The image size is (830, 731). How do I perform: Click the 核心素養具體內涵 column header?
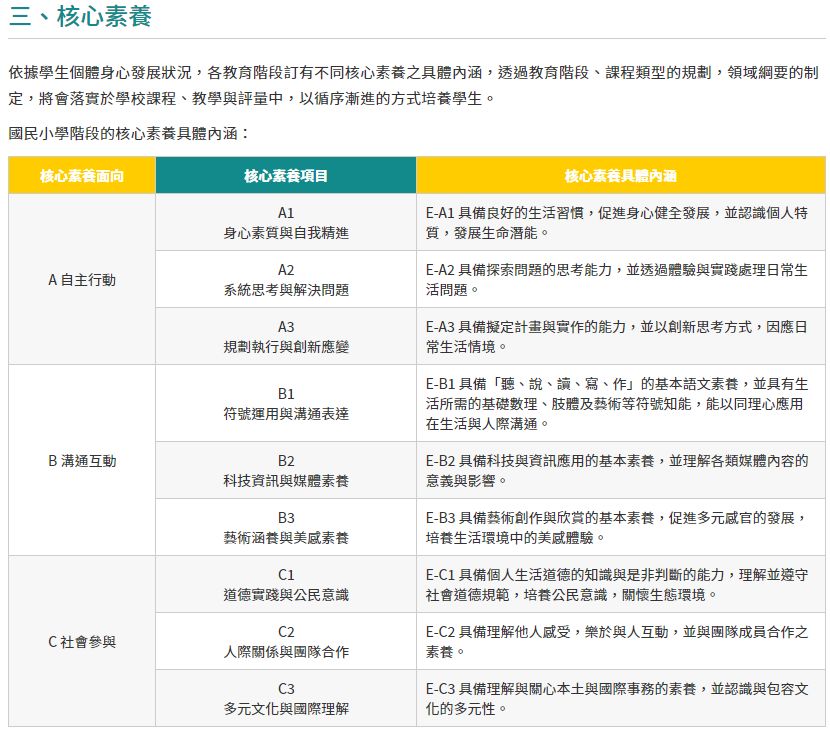620,175
